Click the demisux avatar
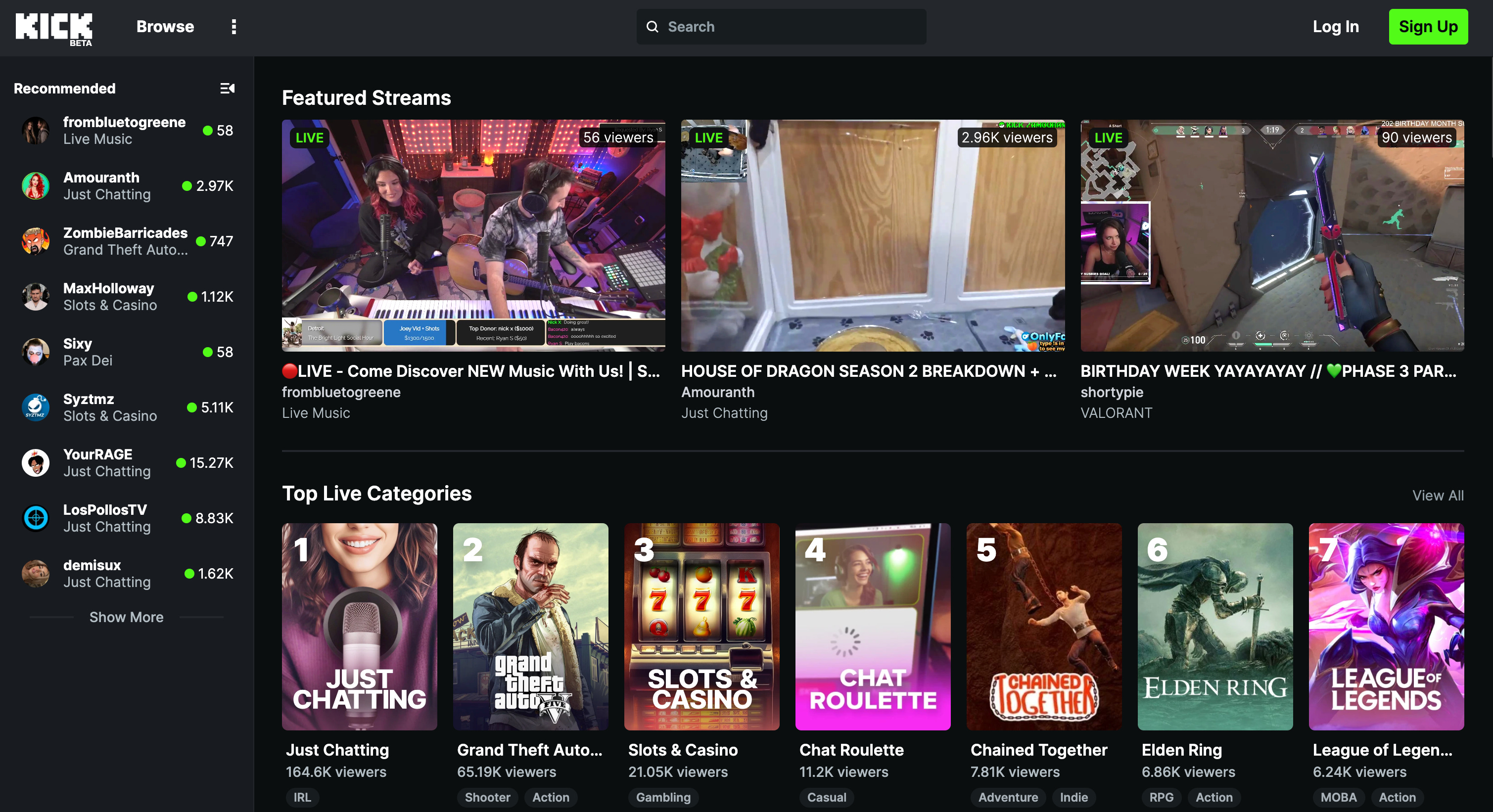The image size is (1493, 812). 35,573
